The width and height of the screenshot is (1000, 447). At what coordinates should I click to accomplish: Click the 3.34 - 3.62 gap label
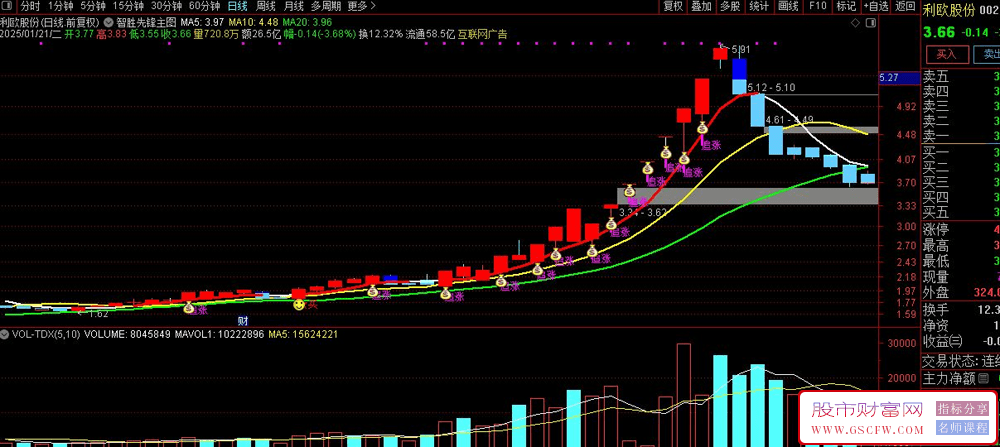(642, 212)
